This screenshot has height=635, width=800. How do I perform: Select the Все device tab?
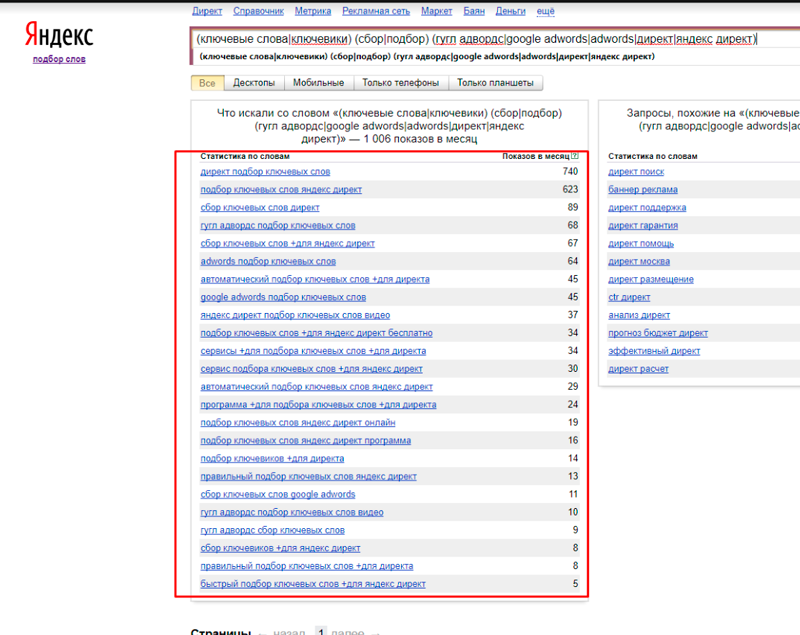(207, 83)
